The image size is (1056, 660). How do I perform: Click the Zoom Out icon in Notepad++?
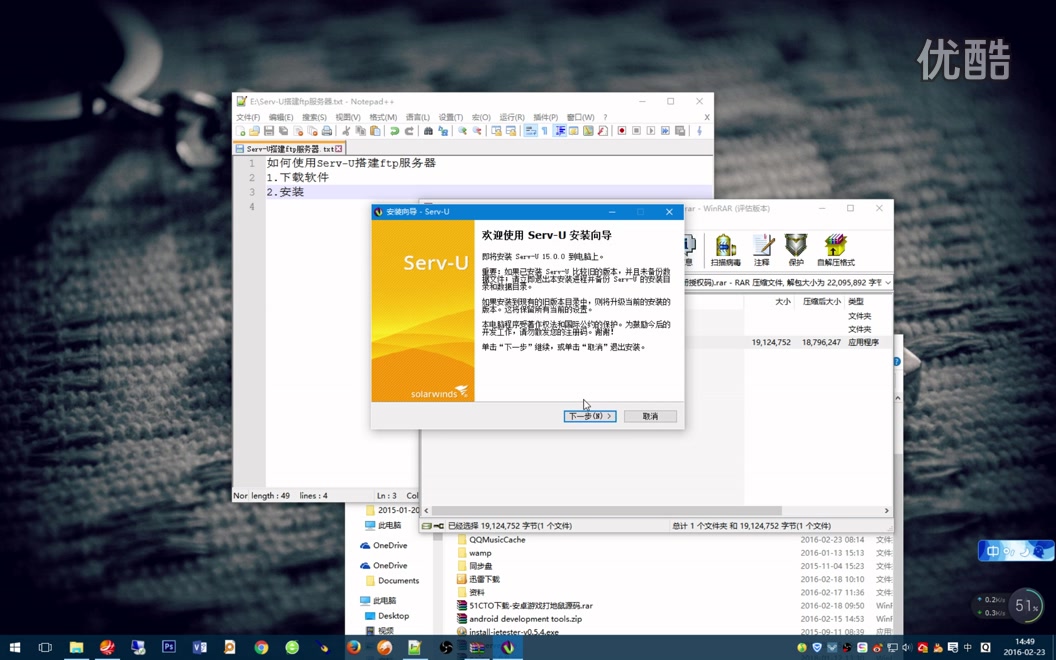click(x=477, y=131)
